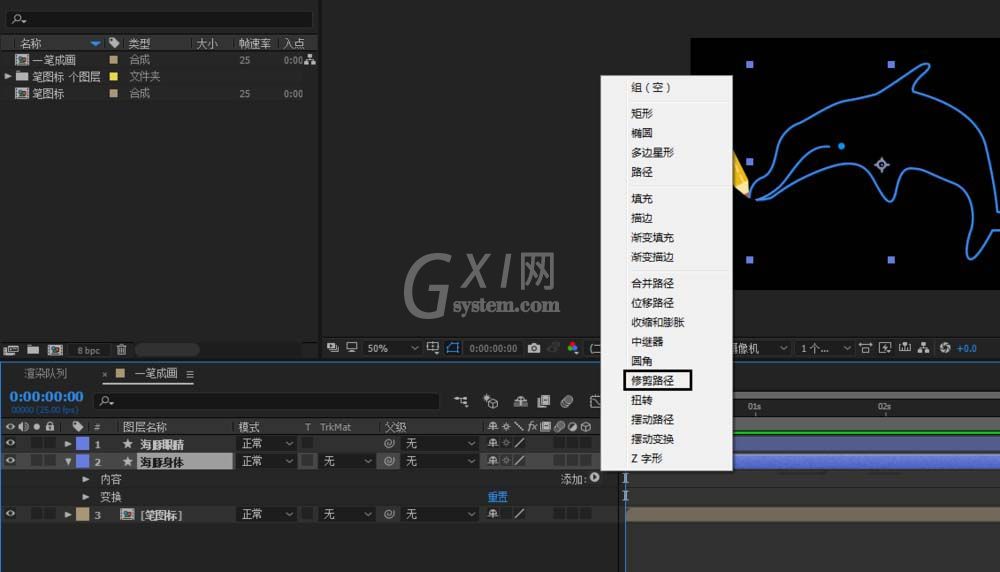The width and height of the screenshot is (1000, 572).
Task: Toggle hide shy layers icon
Action: 520,401
